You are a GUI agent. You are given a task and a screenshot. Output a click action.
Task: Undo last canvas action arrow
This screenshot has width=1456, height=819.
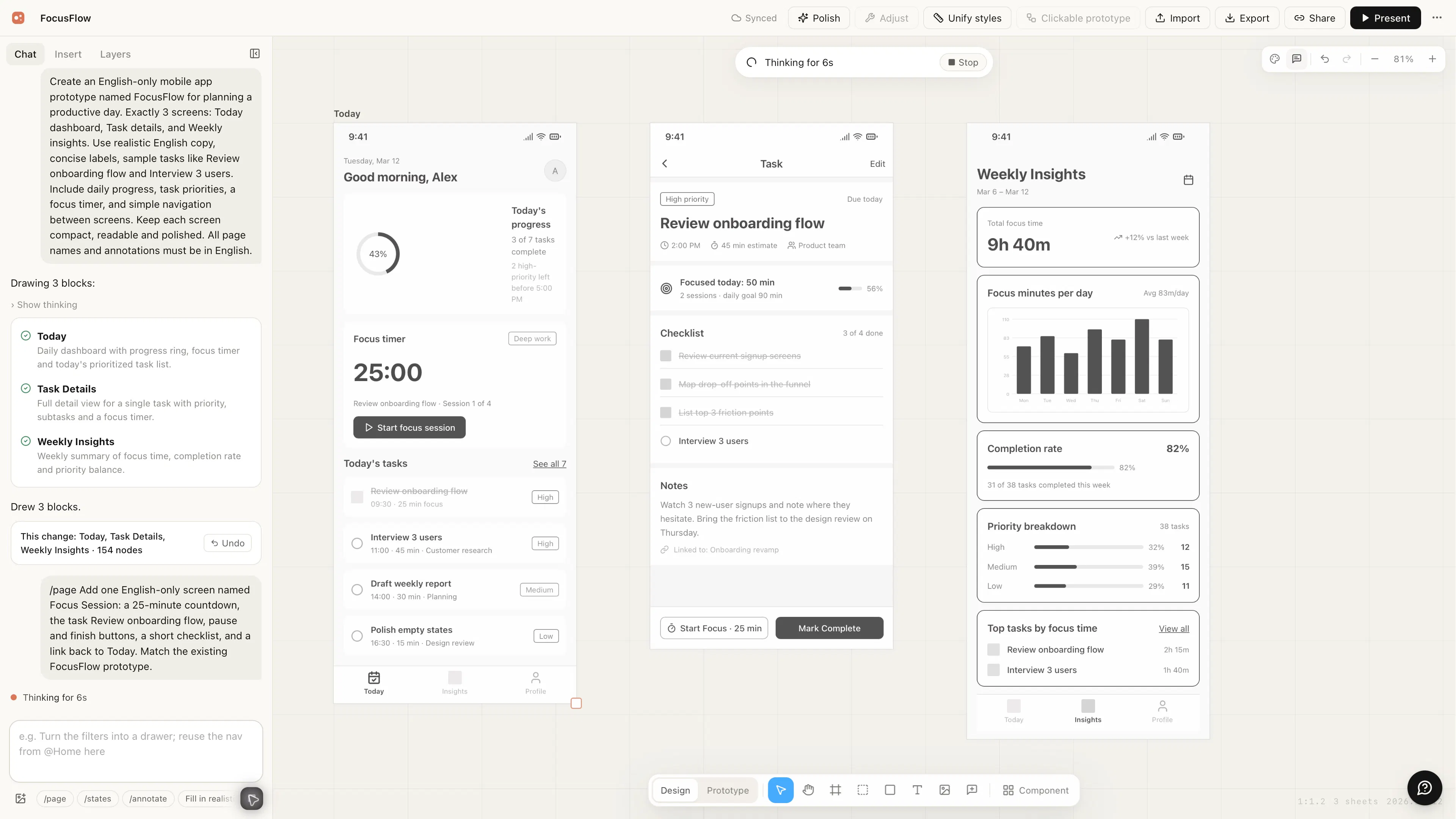point(1324,59)
